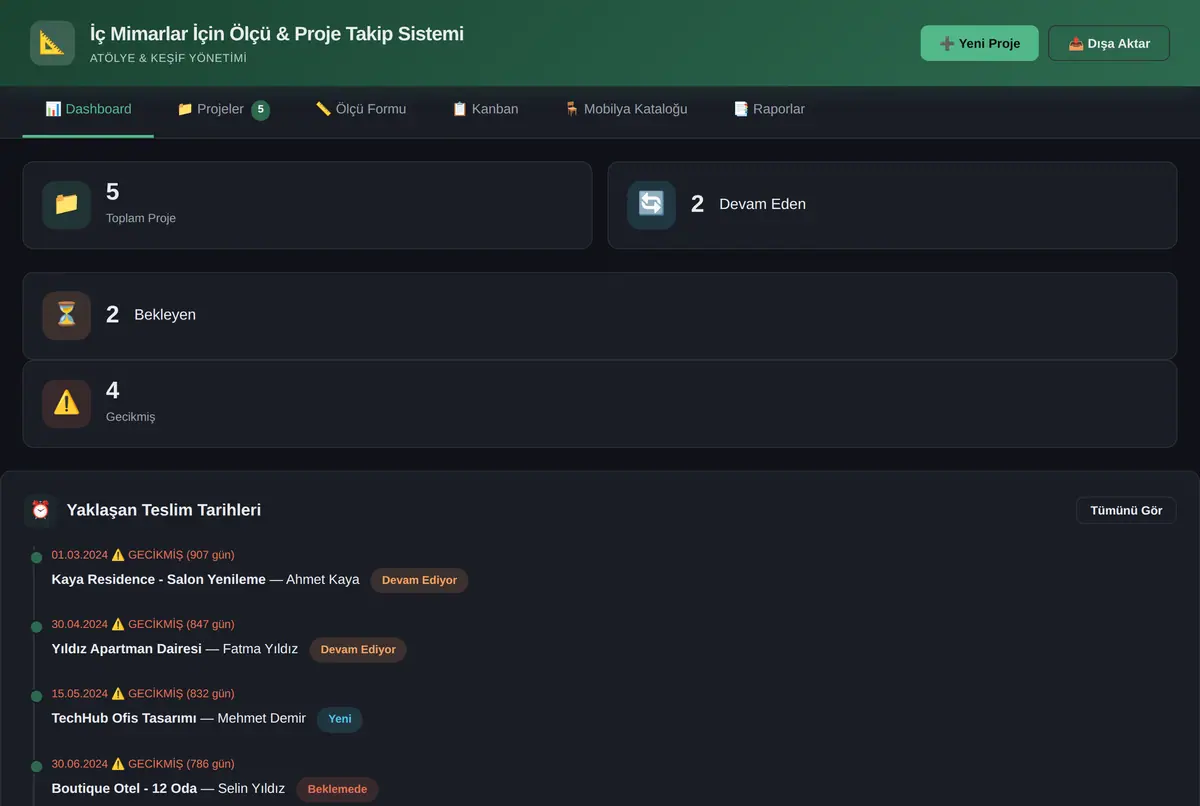Click the Yeni badge for TechHub Ofis Tasarımı

pos(340,719)
